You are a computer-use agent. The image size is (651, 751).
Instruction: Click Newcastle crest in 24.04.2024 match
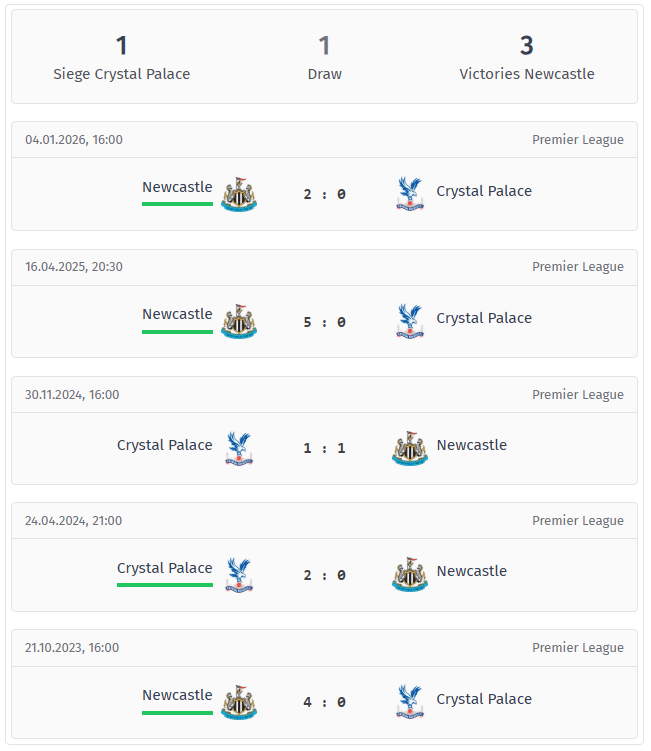point(409,575)
